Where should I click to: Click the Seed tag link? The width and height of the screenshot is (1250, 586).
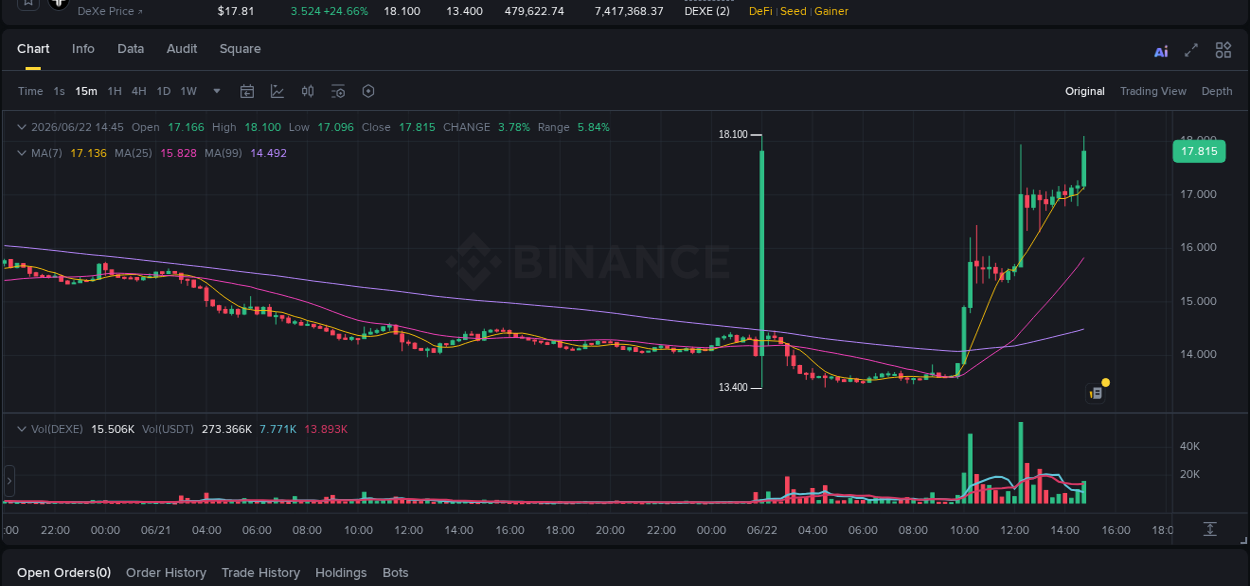[x=793, y=11]
